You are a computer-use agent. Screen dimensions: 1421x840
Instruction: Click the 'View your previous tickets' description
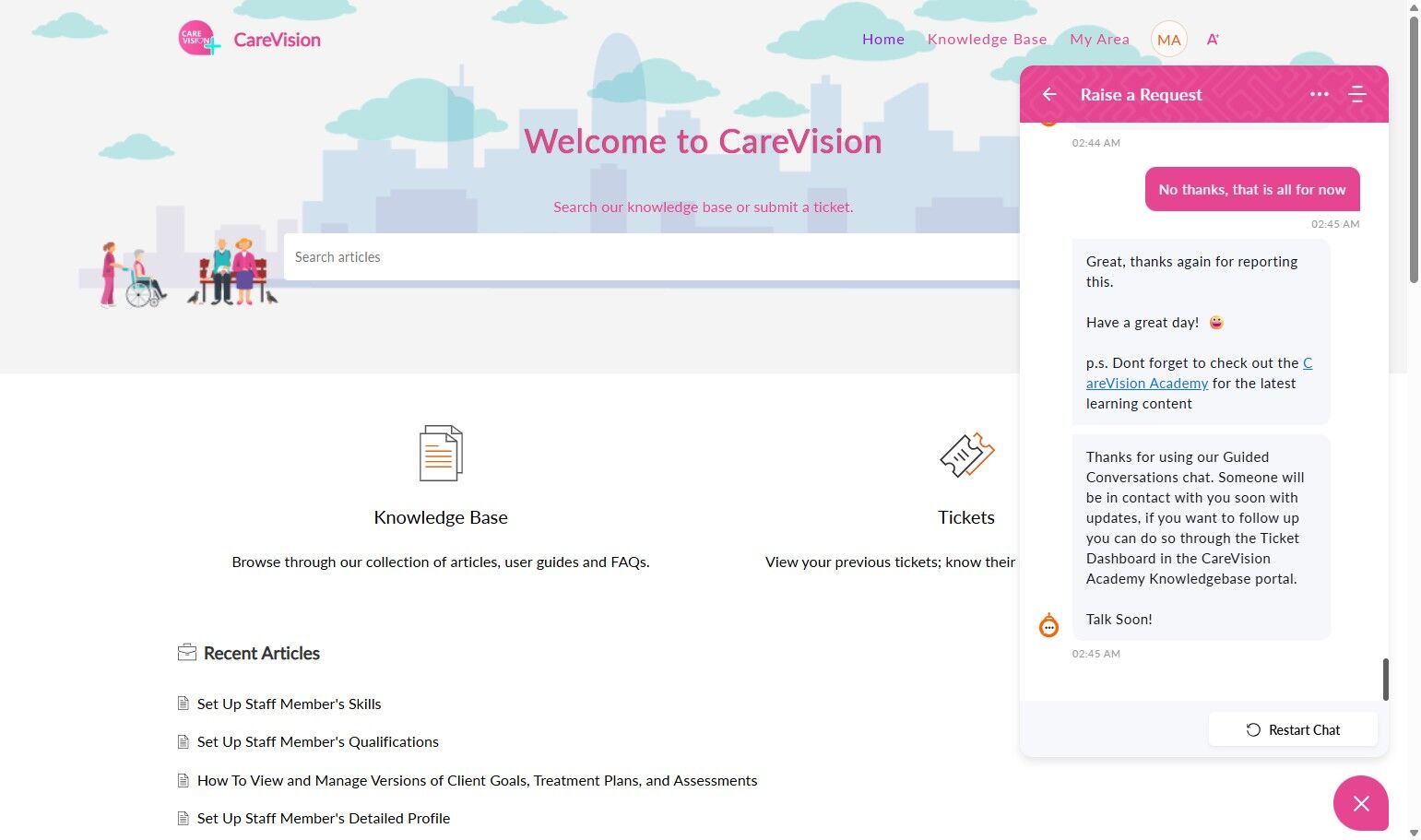tap(891, 562)
